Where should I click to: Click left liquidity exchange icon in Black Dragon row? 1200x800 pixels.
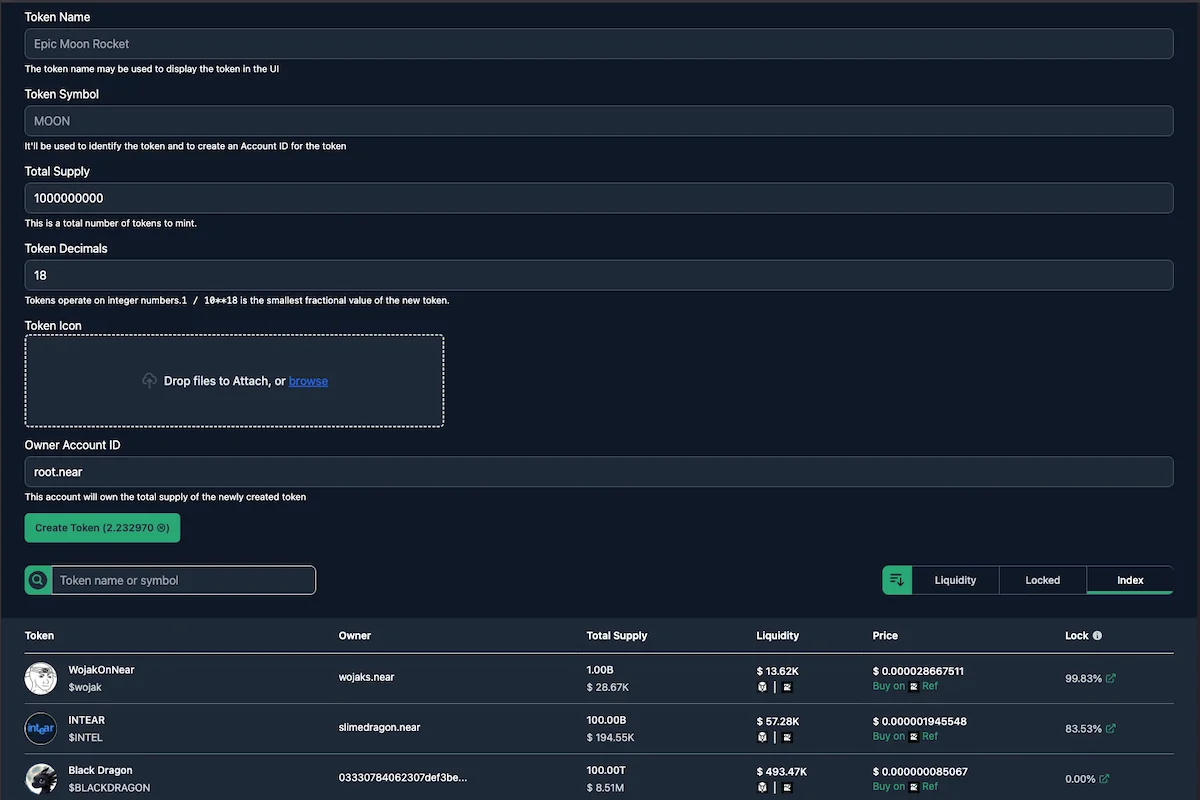(x=762, y=787)
